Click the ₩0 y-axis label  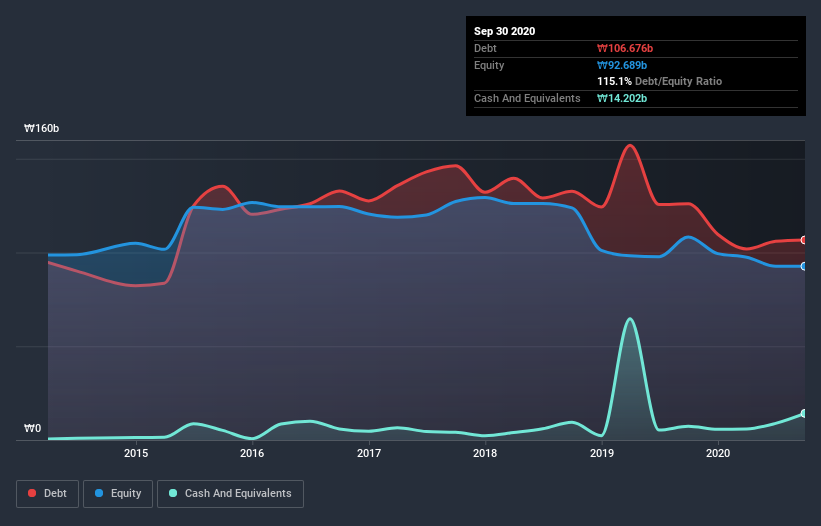point(32,428)
